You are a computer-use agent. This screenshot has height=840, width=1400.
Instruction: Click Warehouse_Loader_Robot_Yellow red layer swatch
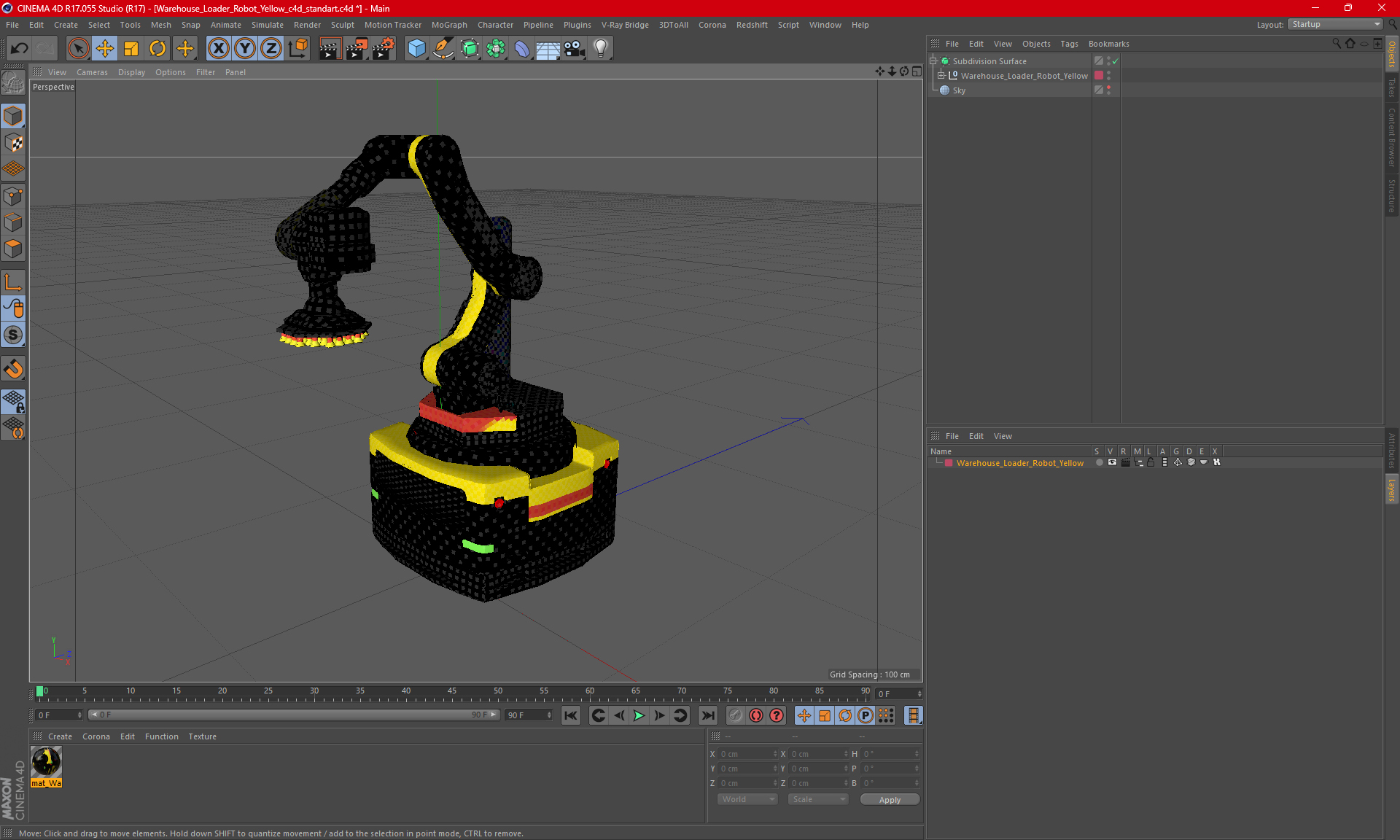tap(1099, 75)
